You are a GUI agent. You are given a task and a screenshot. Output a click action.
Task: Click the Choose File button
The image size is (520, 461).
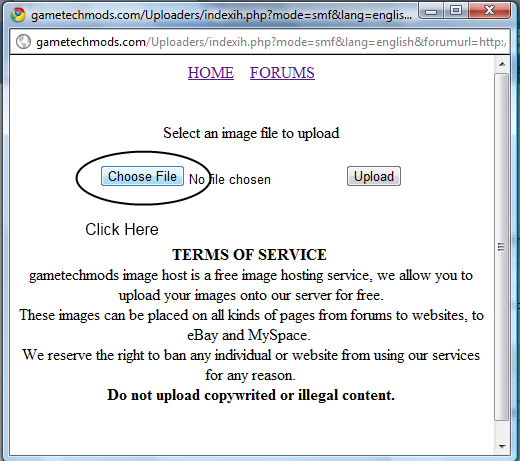pos(142,176)
